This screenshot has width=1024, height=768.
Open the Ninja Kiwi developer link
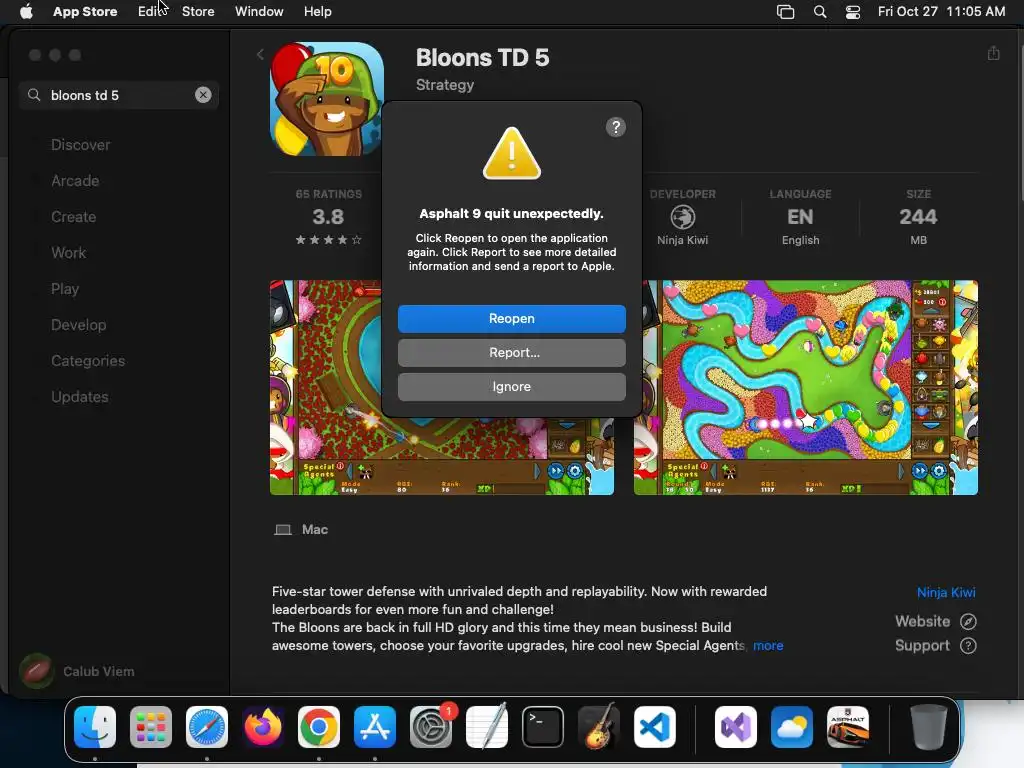(x=946, y=592)
